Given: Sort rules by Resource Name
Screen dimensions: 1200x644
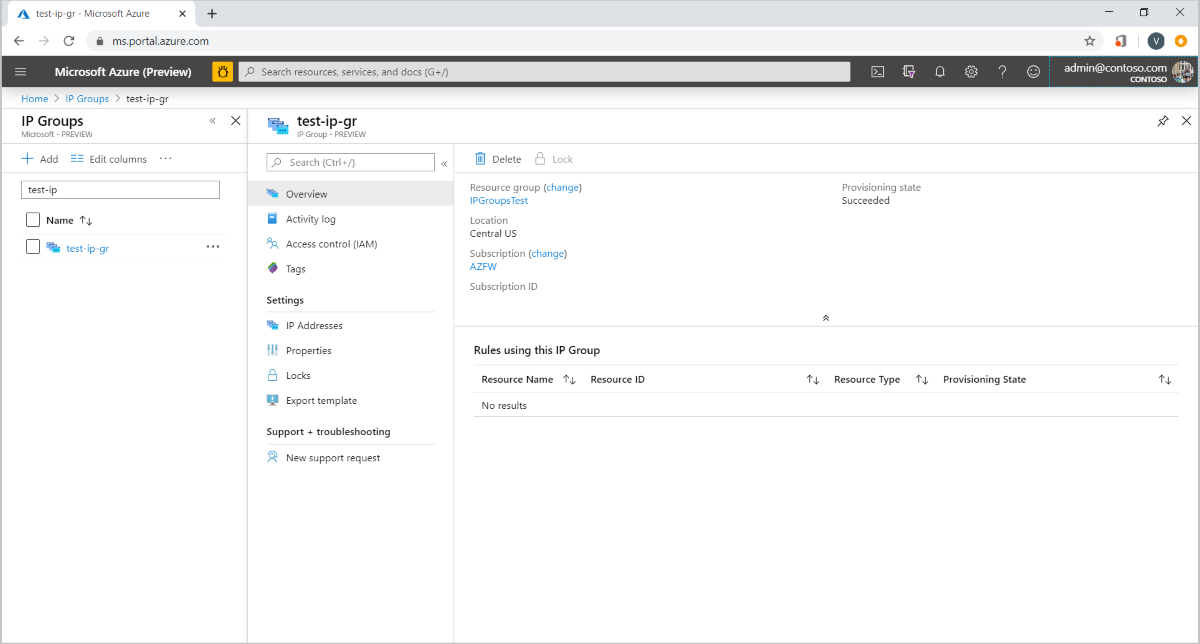Looking at the screenshot, I should (569, 379).
